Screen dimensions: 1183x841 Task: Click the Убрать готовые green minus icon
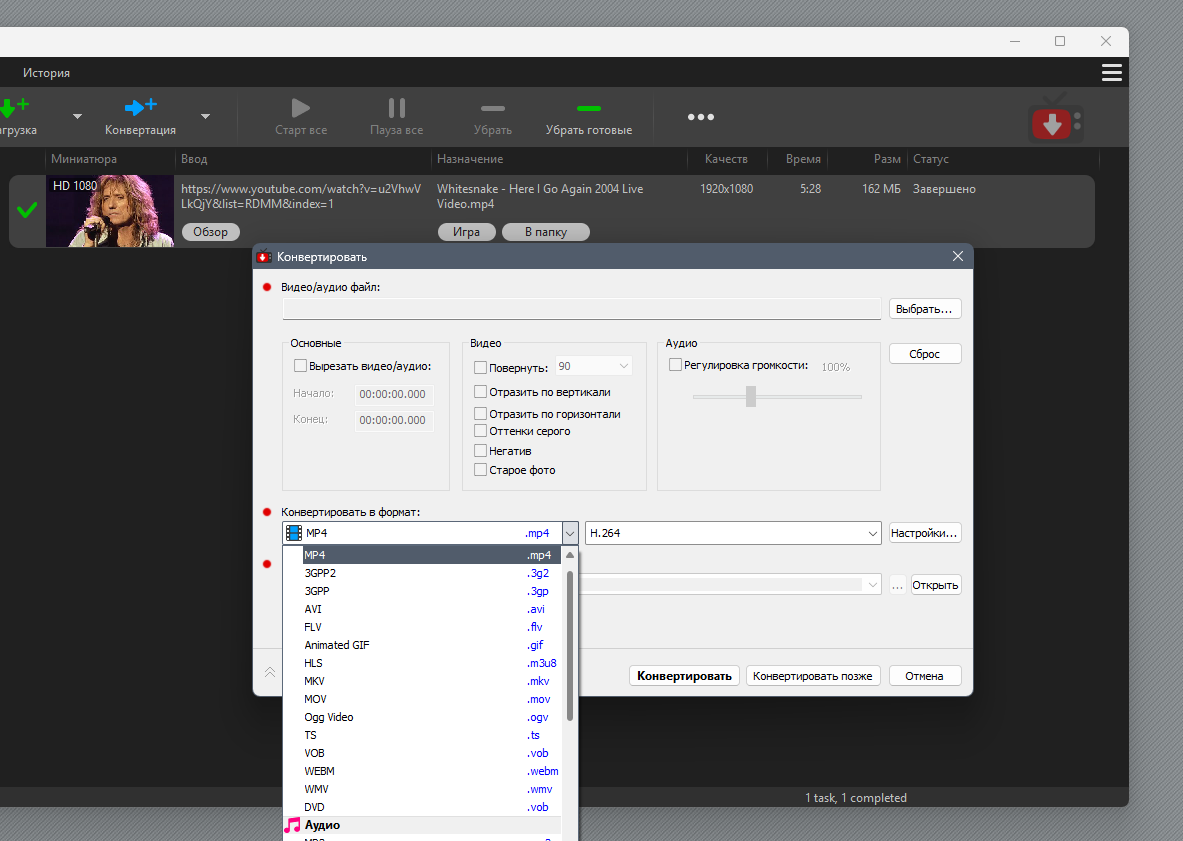point(588,109)
